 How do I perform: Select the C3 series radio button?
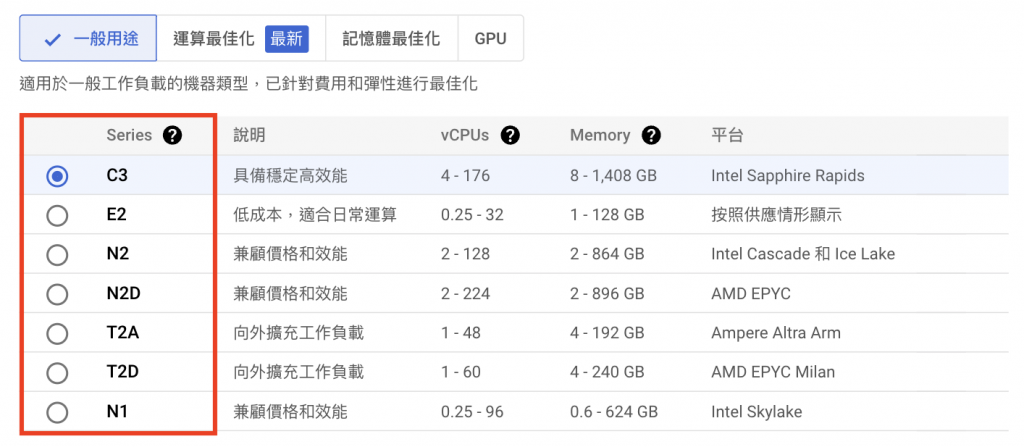tap(57, 176)
